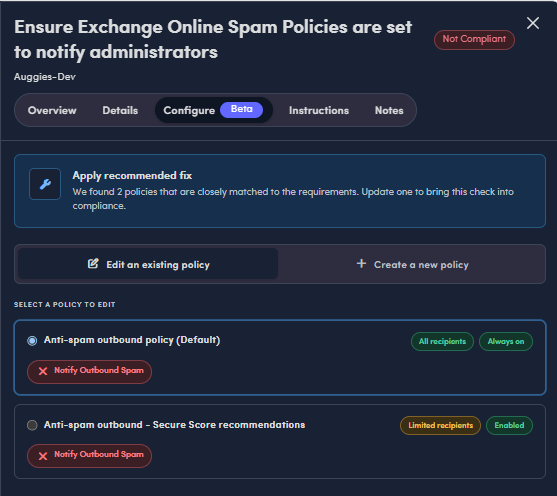Click Anti-spam outbound - Secure Score recommendations title
557x496 pixels.
point(174,425)
